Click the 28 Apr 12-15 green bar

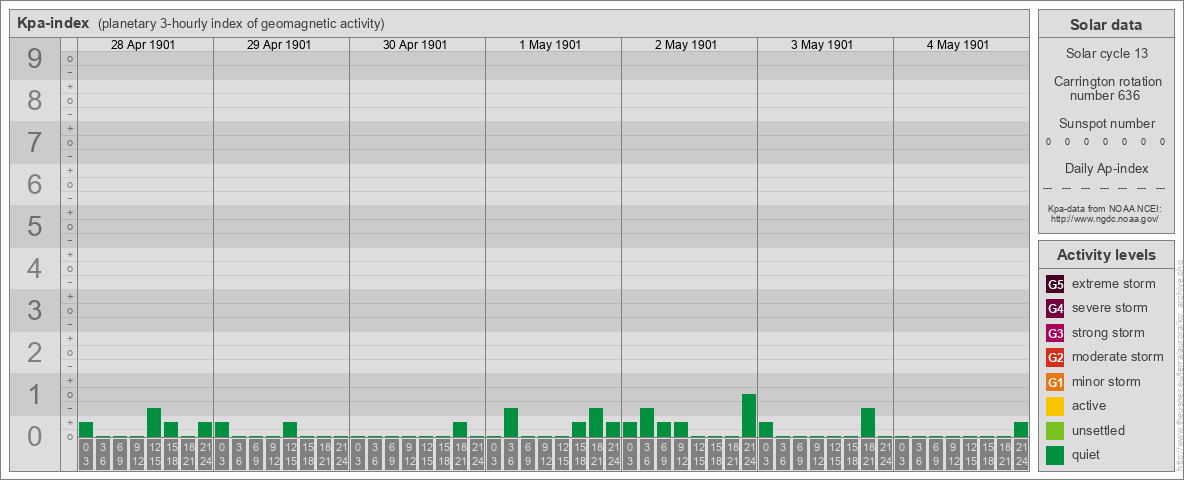154,423
